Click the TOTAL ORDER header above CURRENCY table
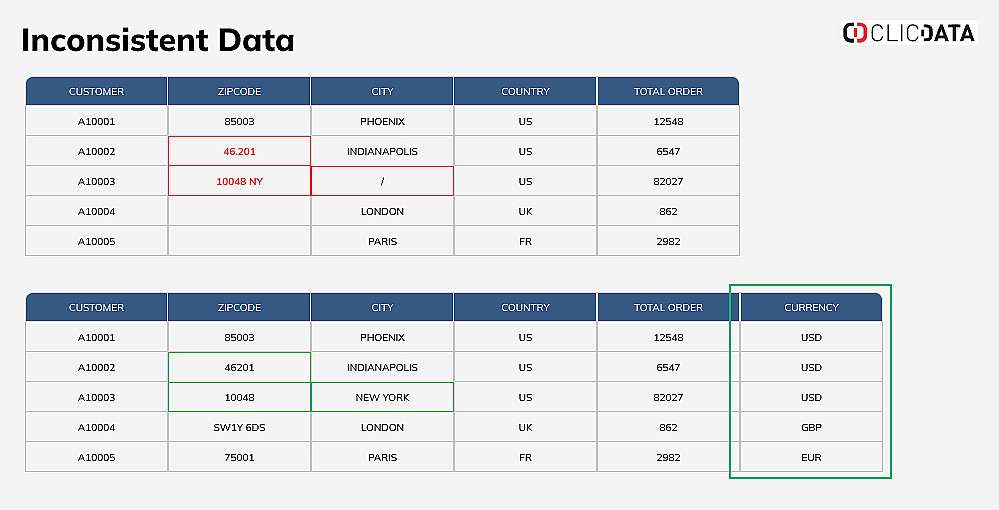The width and height of the screenshot is (999, 510). tap(668, 307)
